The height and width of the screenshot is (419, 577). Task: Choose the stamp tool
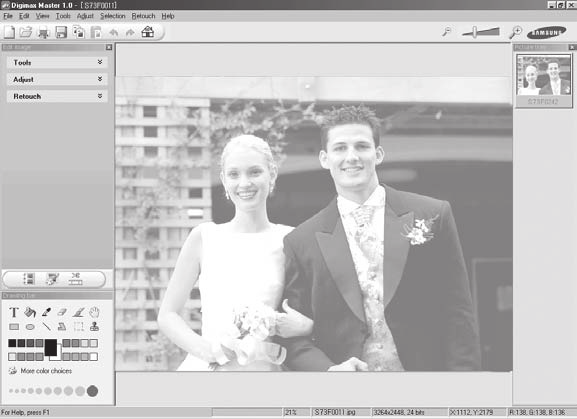coord(95,326)
